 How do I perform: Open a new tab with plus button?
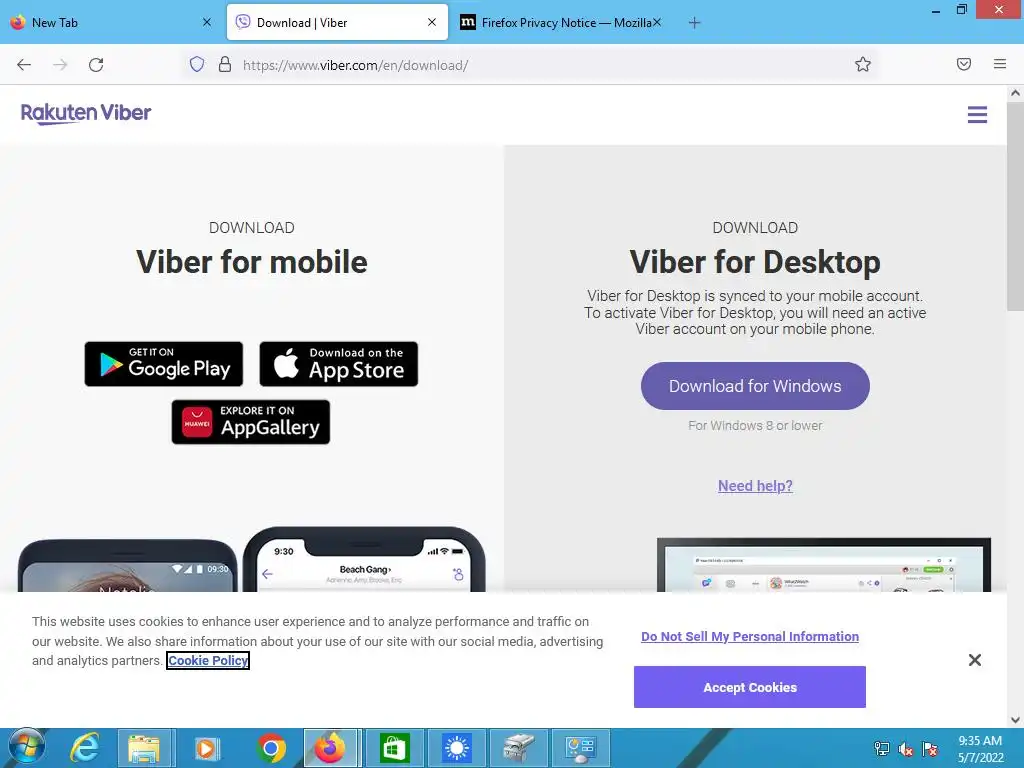pos(694,23)
